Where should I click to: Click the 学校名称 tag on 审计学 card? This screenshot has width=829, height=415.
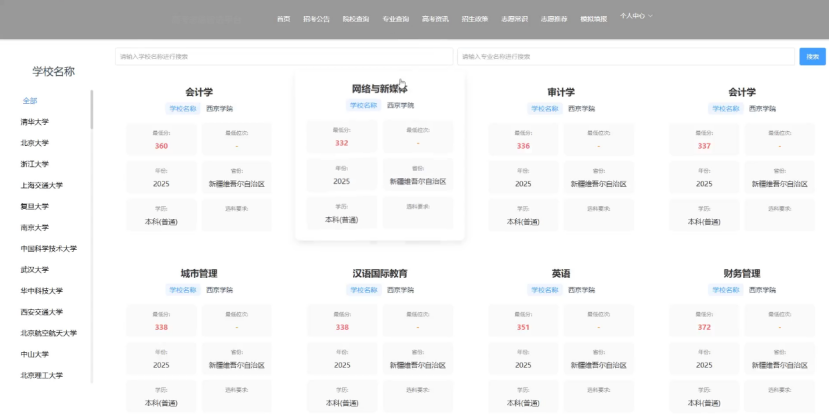click(x=545, y=108)
